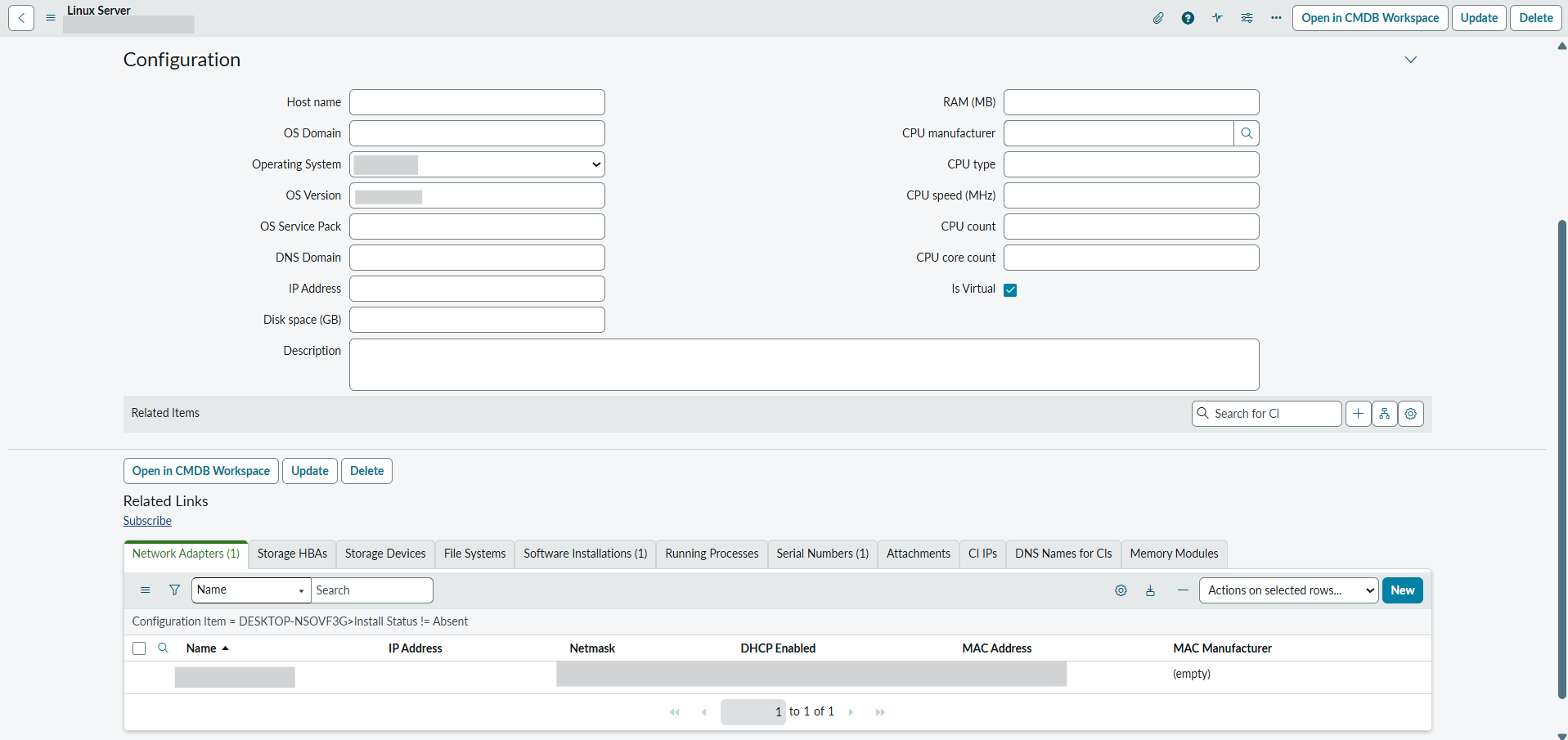The image size is (1568, 740).
Task: Click the Install Status != Absent breadcrumb filter
Action: click(411, 621)
